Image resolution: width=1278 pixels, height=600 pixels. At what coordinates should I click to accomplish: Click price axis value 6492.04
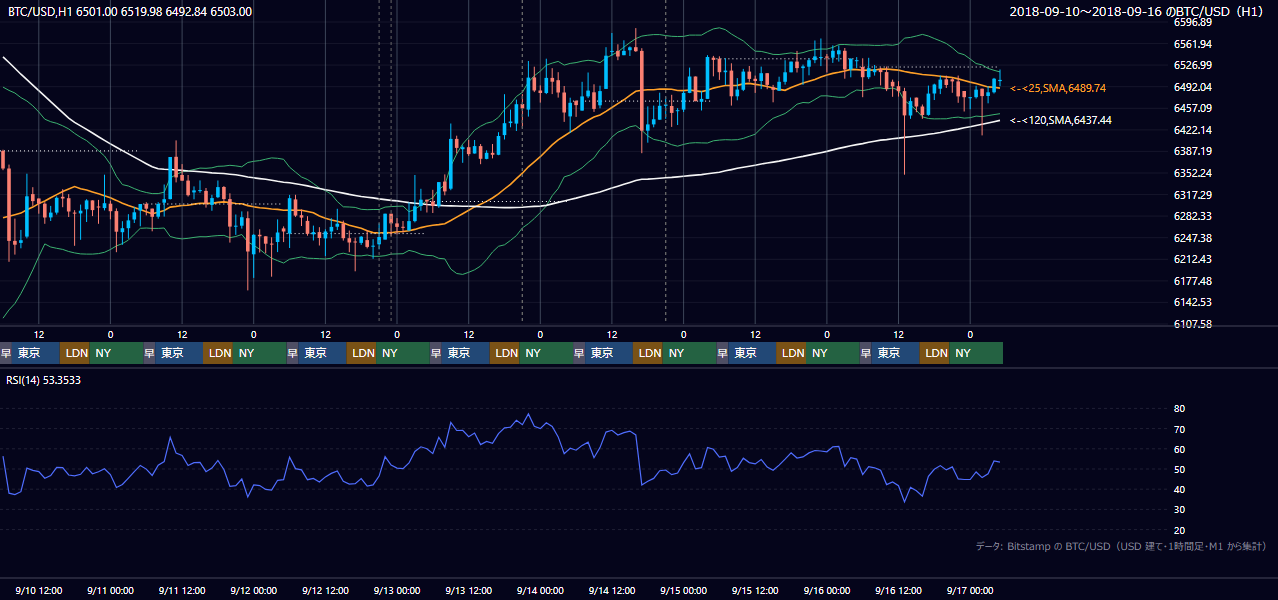(x=1193, y=87)
